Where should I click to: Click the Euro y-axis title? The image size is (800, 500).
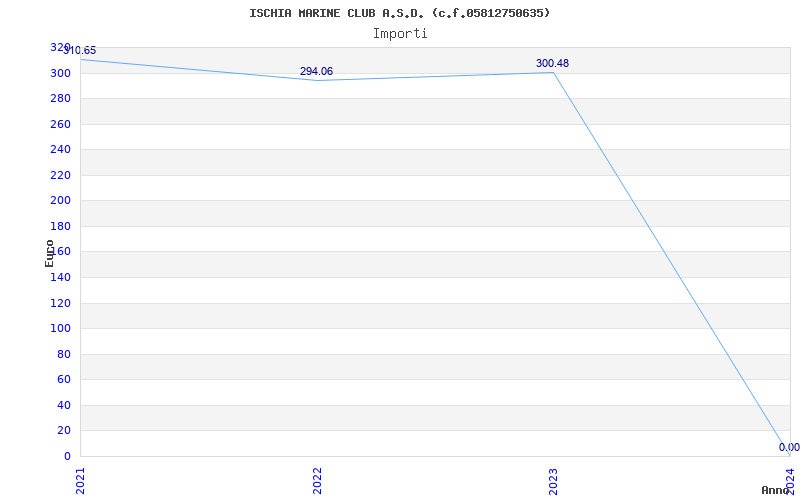coord(49,254)
